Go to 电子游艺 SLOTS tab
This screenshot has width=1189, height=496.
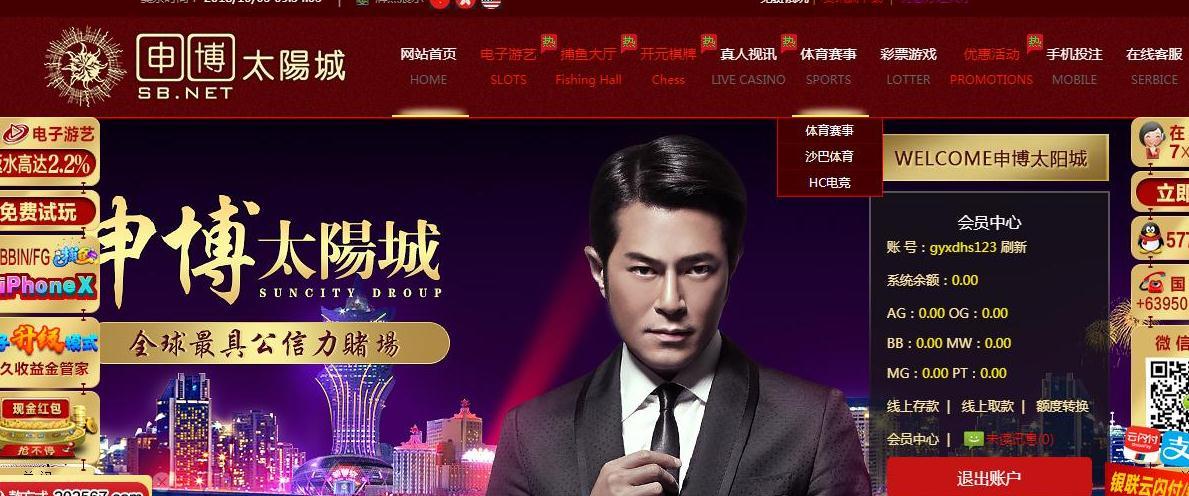508,66
